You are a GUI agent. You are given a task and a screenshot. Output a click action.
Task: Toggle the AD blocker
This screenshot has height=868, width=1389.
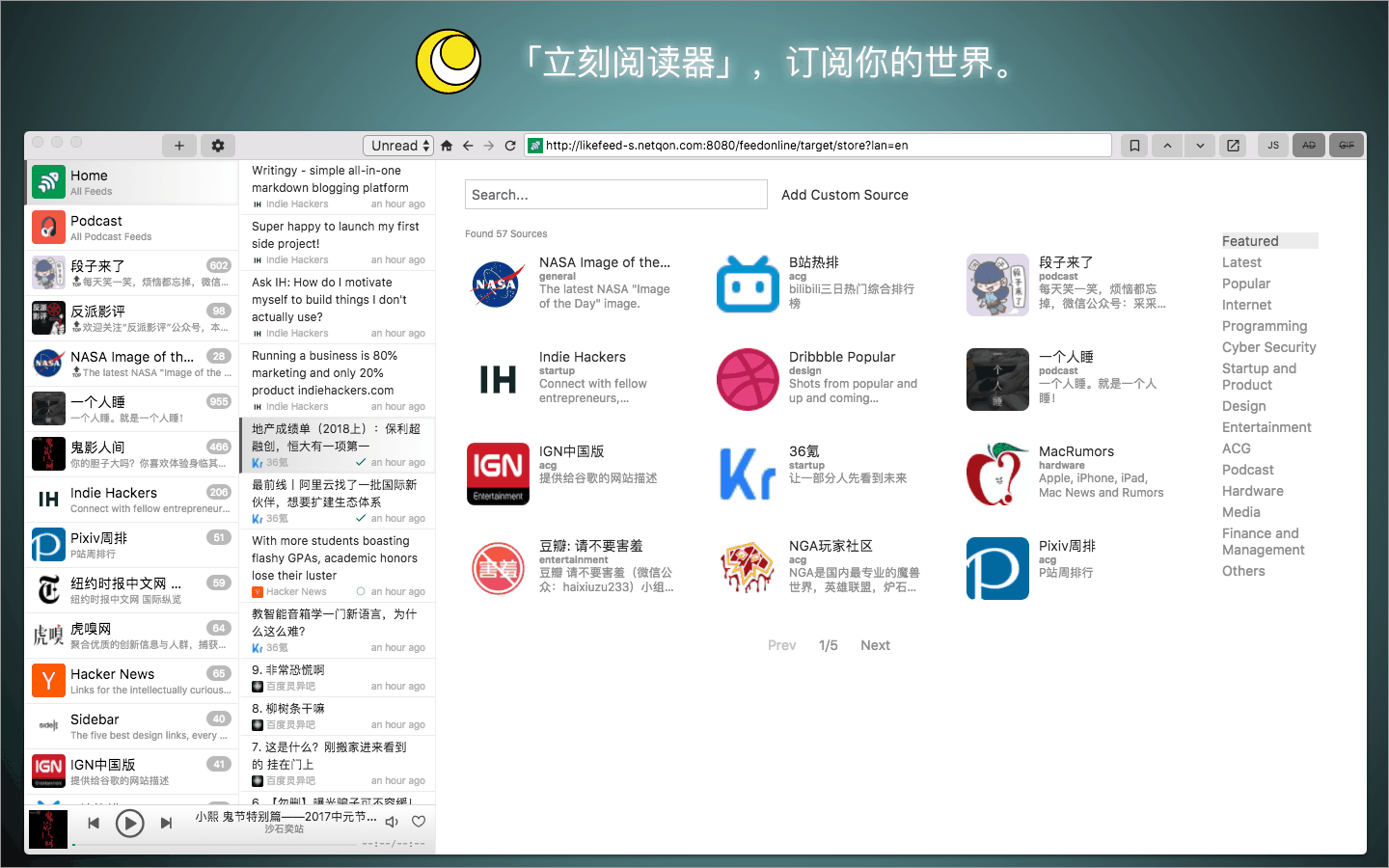[x=1309, y=145]
